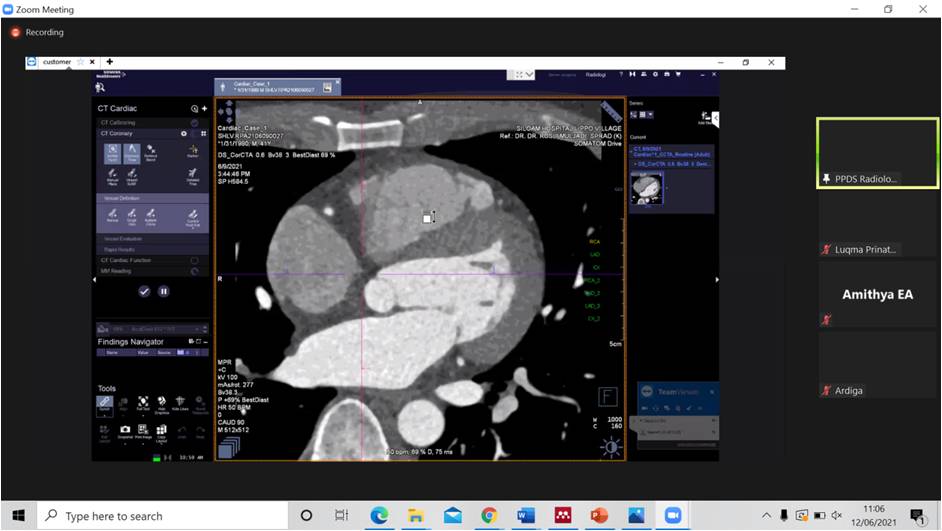Screen dimensions: 942x531
Task: Click the Hide Lines tool icon
Action: (x=181, y=402)
